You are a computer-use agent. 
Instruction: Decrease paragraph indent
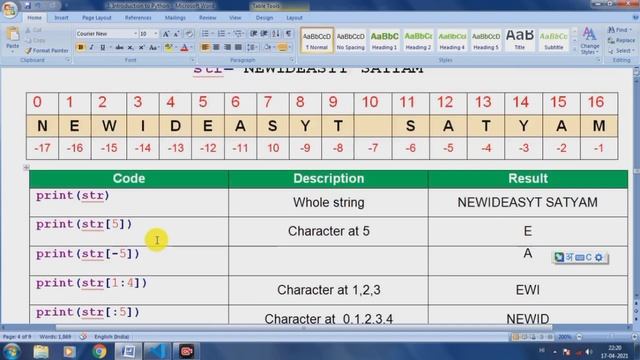tap(253, 34)
